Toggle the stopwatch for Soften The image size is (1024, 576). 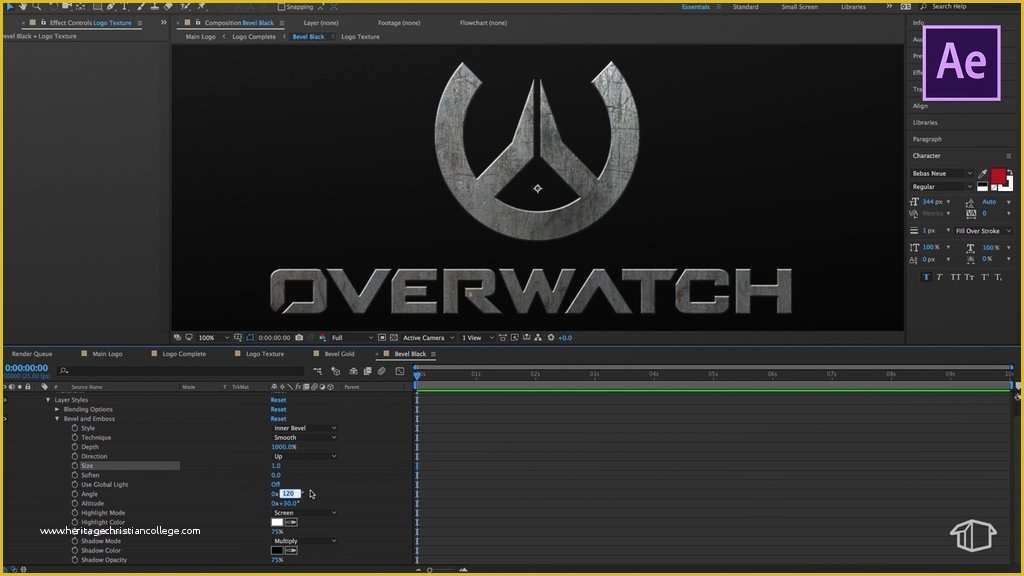74,475
